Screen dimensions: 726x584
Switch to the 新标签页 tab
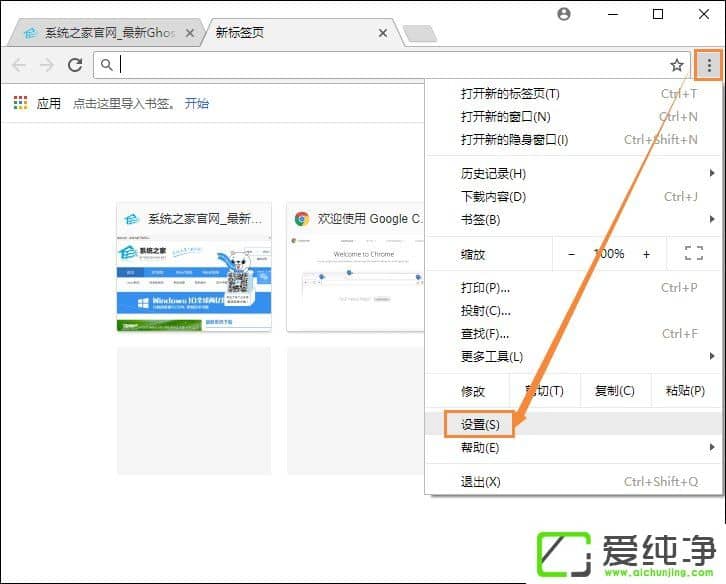303,33
